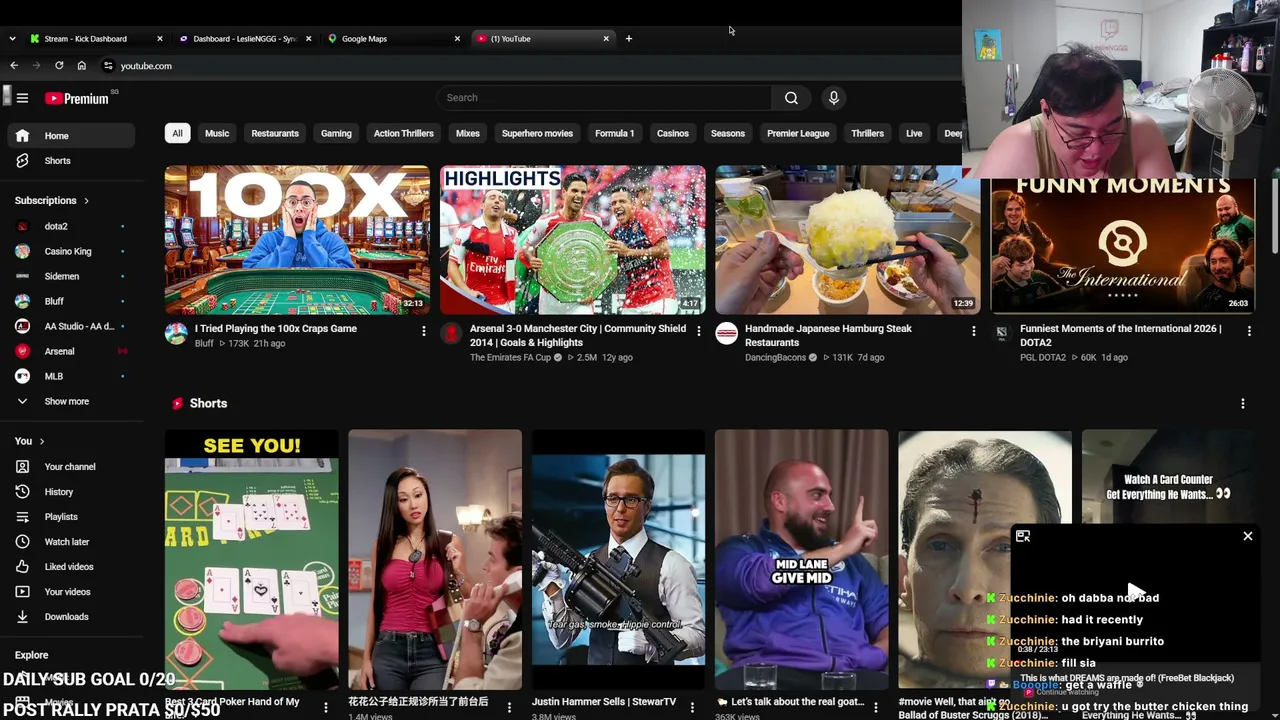Select the Premier League filter chip
The height and width of the screenshot is (720, 1280).
click(798, 134)
